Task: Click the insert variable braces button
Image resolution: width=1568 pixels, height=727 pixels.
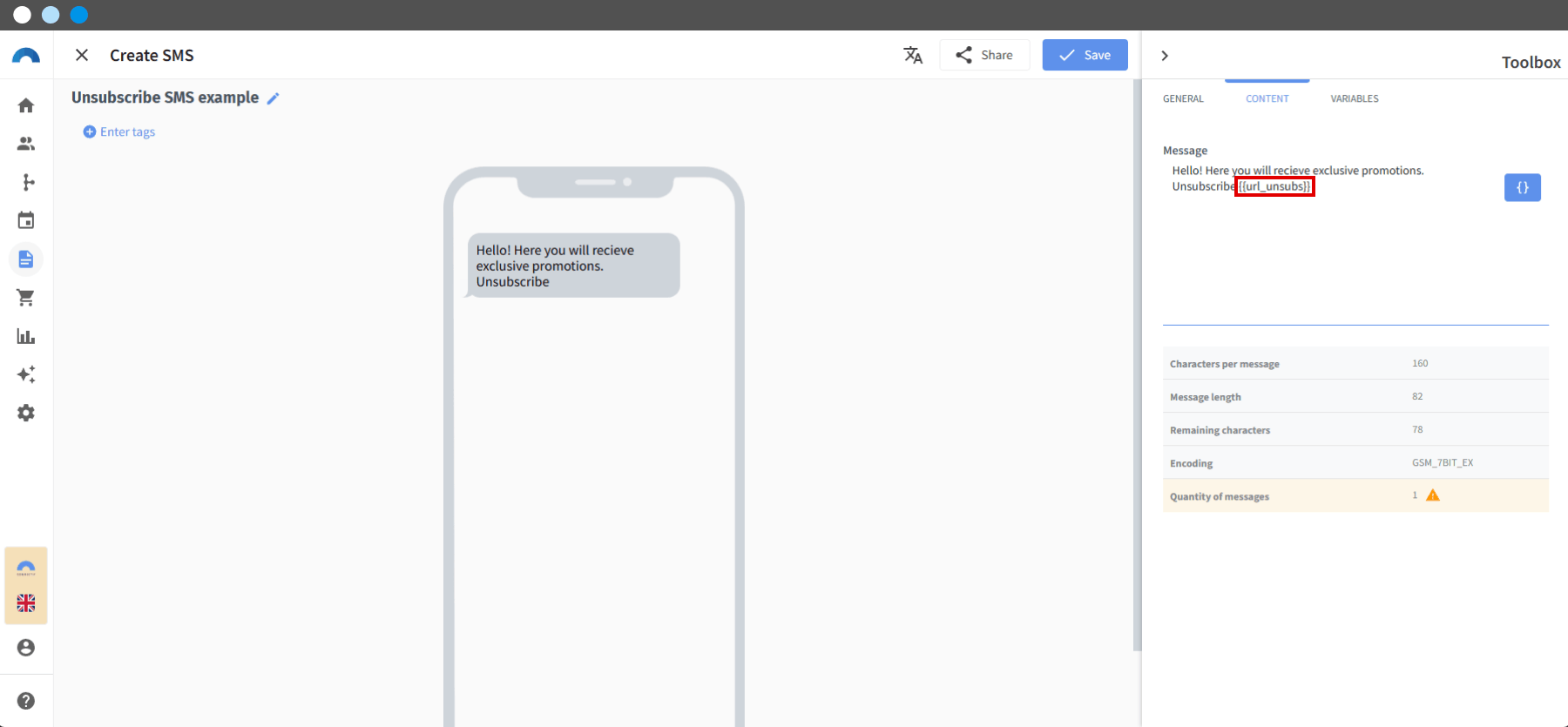Action: [1523, 187]
